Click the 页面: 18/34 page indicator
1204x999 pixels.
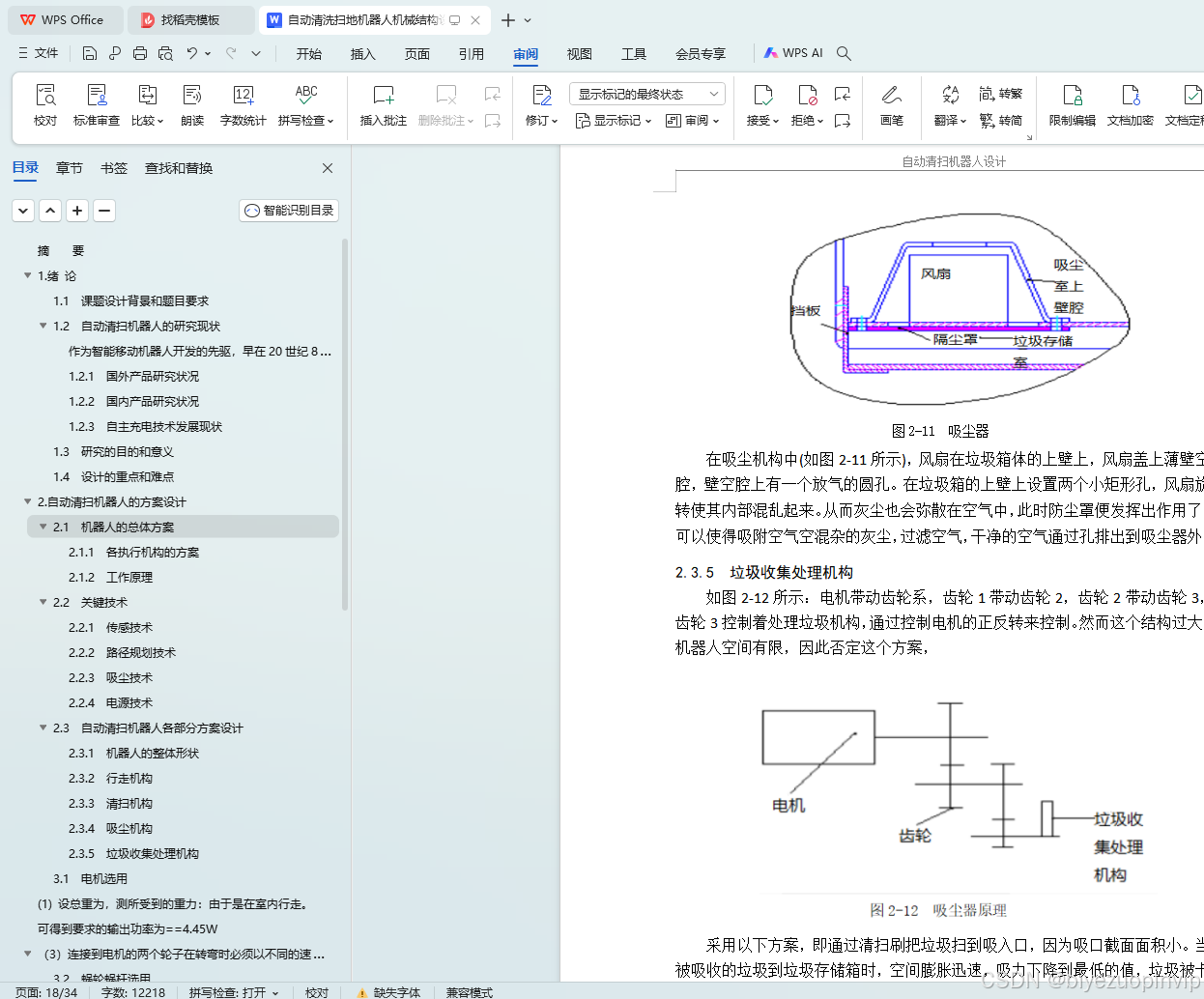pyautogui.click(x=46, y=992)
